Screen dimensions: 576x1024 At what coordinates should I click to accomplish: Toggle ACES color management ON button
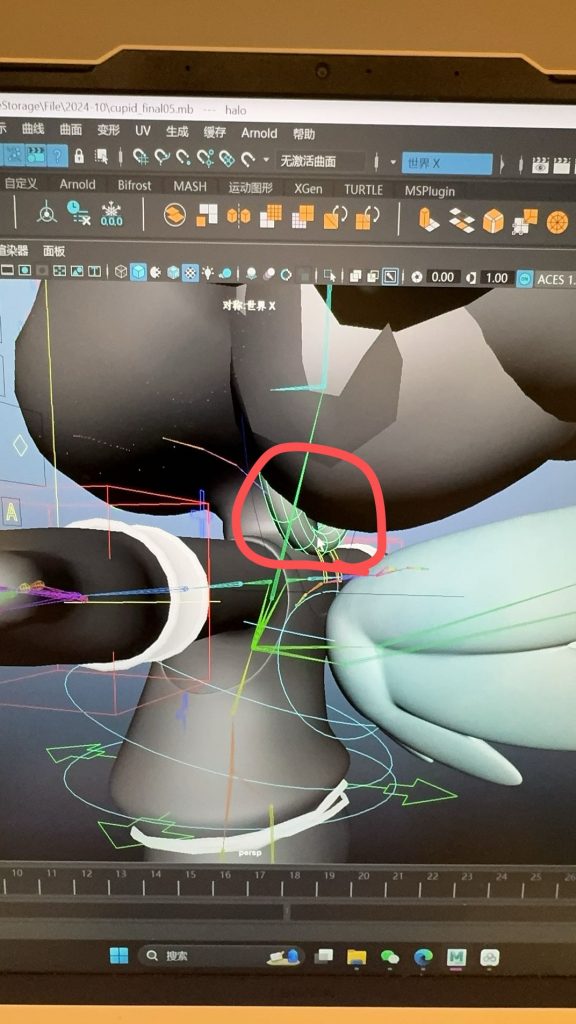point(524,278)
